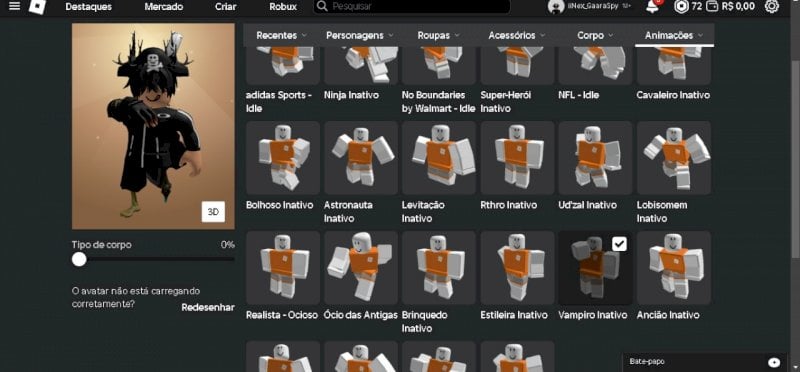Open the wallet R$ 0,00 balance

tap(731, 6)
